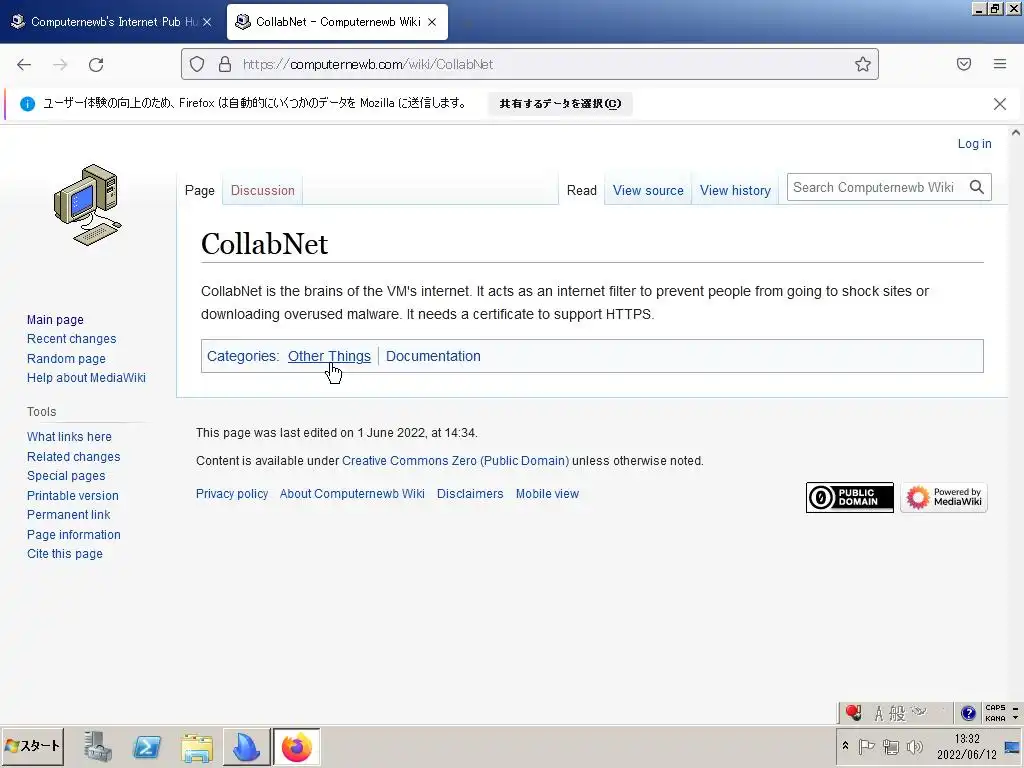This screenshot has height=768, width=1024.
Task: Click the Powered by MediaWiki badge
Action: (x=944, y=498)
